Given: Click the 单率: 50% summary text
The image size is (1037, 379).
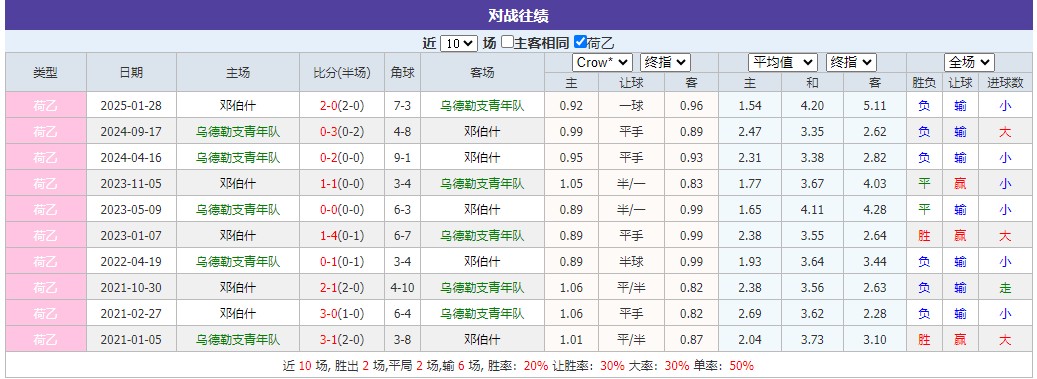Looking at the screenshot, I should click(723, 365).
